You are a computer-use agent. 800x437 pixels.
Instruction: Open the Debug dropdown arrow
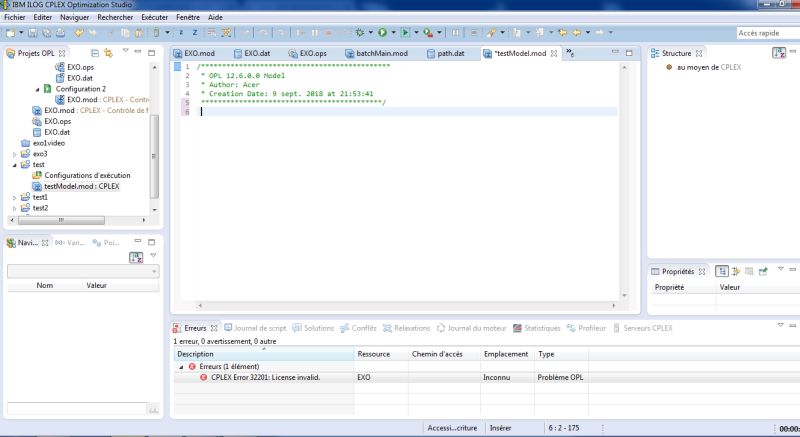[371, 33]
